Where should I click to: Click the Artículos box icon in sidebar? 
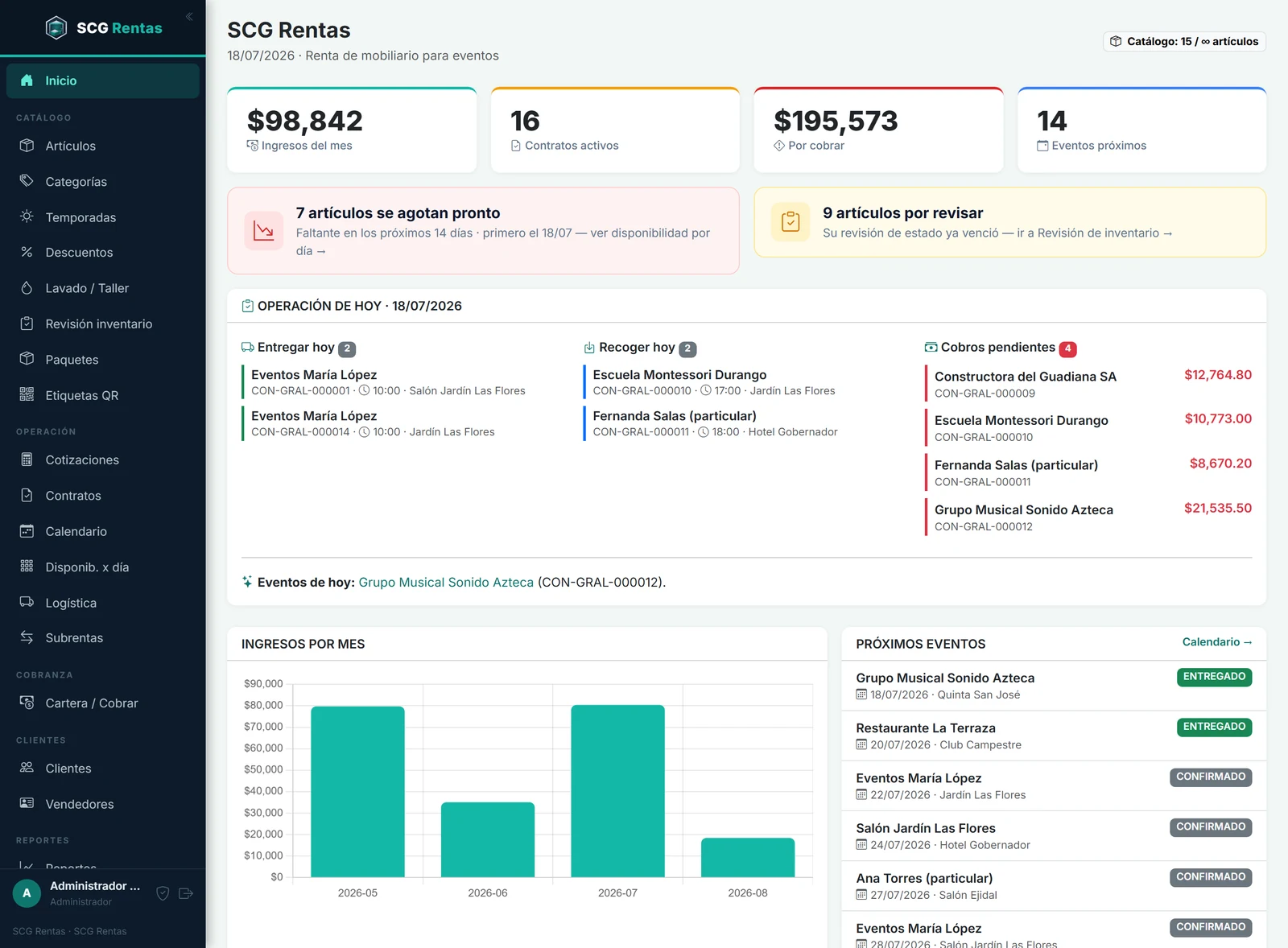point(27,146)
